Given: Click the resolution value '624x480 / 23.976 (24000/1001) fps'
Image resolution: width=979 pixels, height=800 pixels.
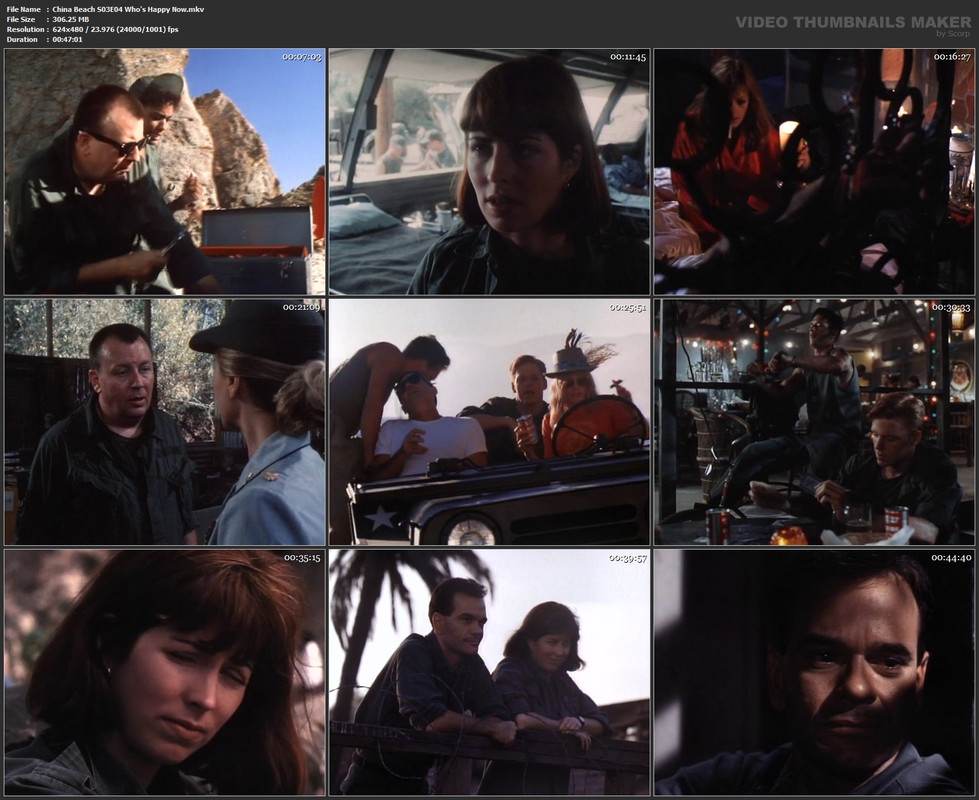Looking at the screenshot, I should click(116, 29).
